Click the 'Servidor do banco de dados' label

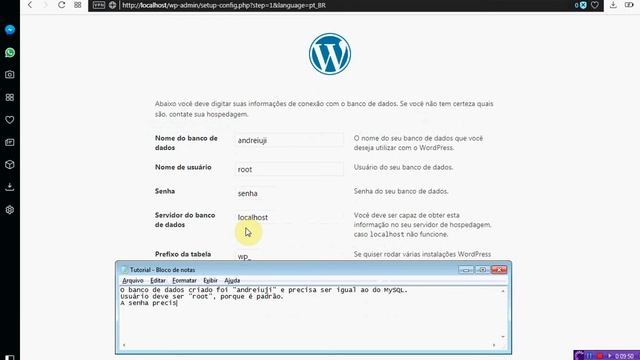(185, 220)
